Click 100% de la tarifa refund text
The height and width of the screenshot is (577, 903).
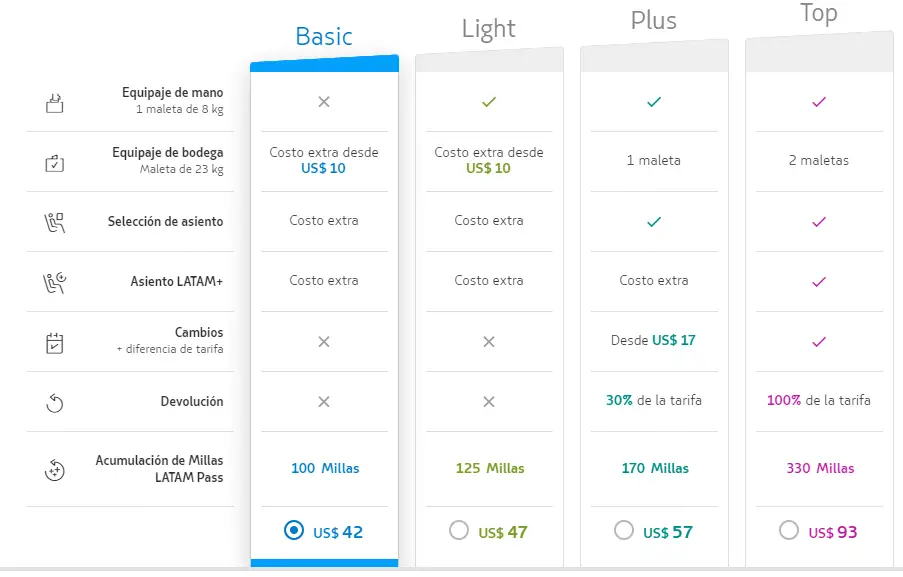[x=818, y=400]
